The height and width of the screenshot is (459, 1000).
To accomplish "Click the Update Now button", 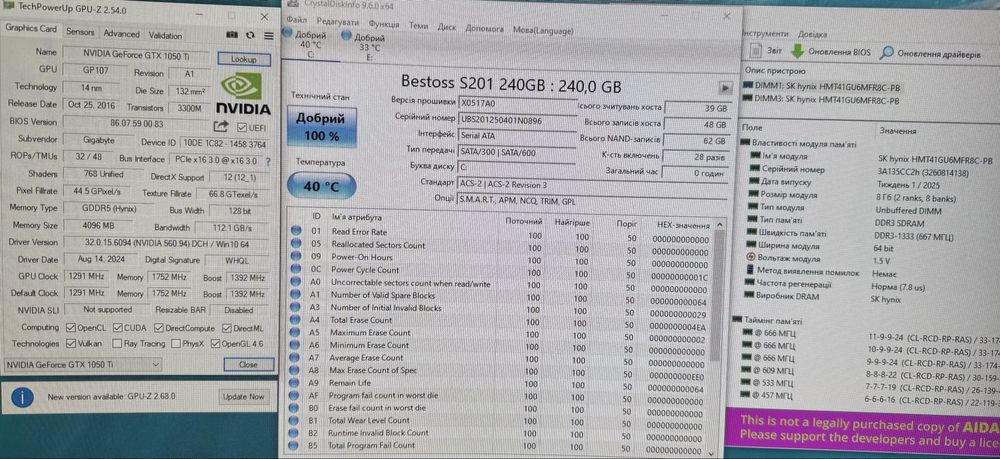I will (x=243, y=397).
